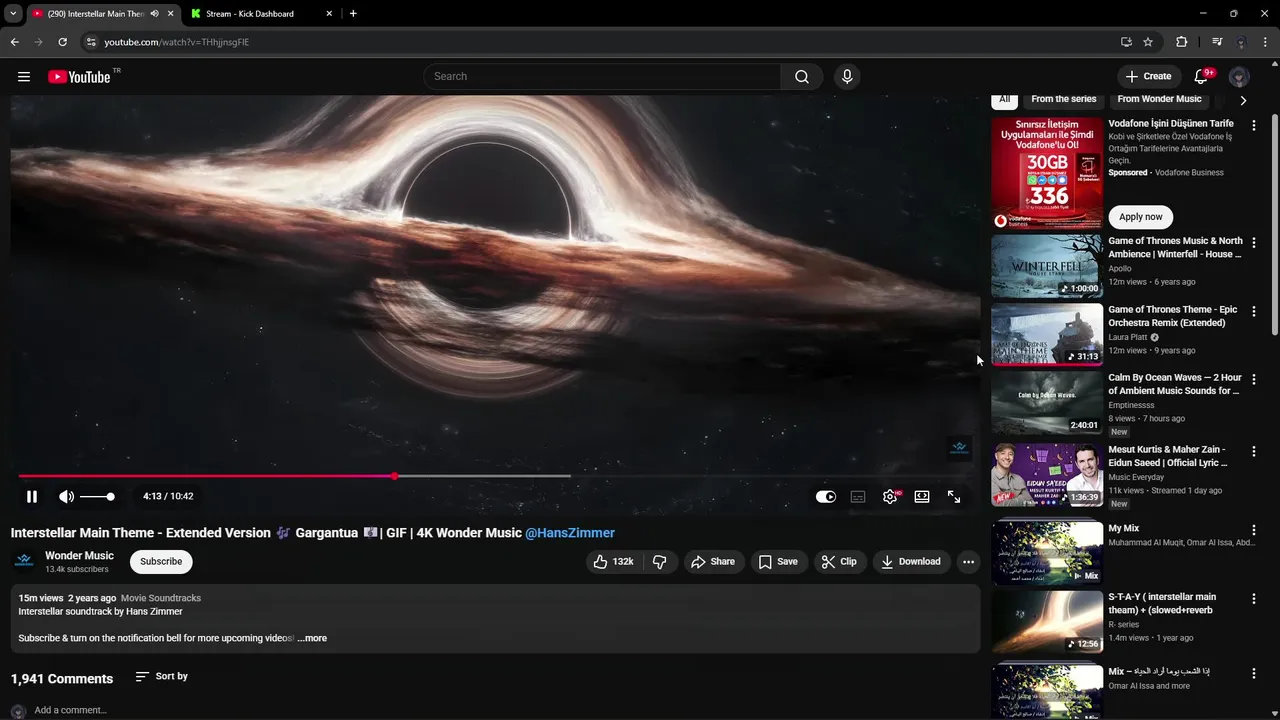Switch to theater mode
The image size is (1280, 720).
[922, 497]
